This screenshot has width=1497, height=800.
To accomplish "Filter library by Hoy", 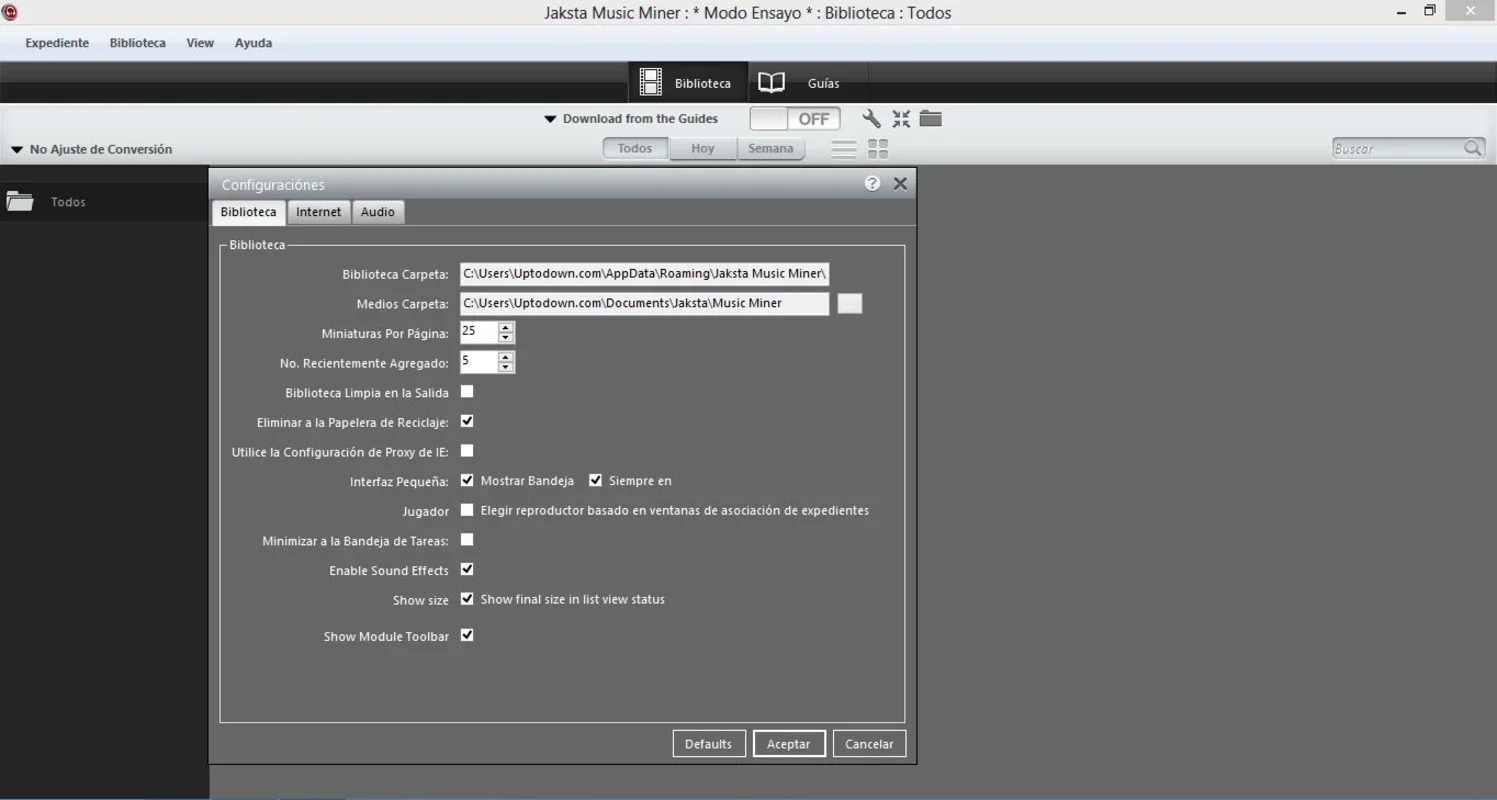I will 703,148.
